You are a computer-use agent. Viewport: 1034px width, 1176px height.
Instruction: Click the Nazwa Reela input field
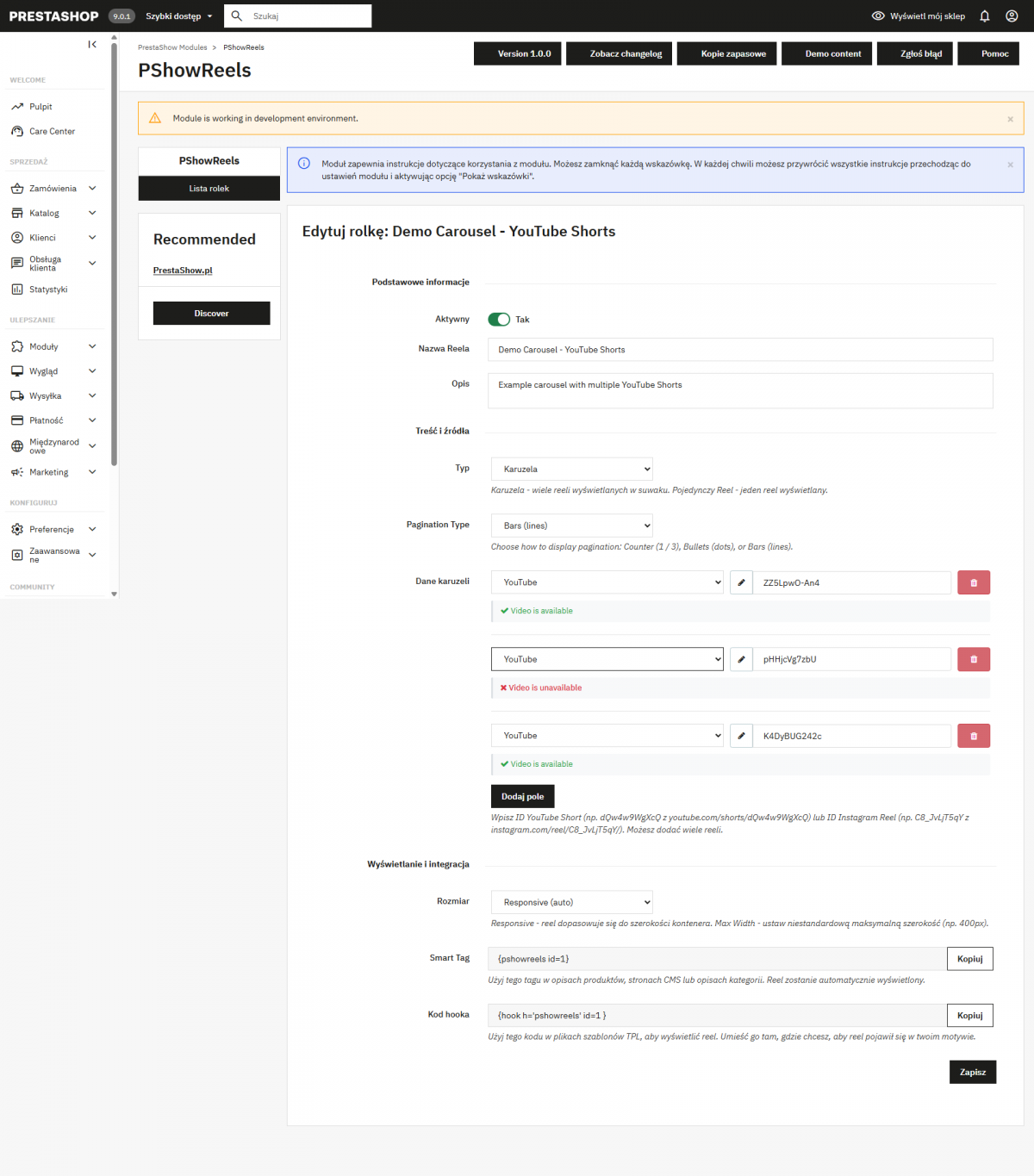[739, 350]
